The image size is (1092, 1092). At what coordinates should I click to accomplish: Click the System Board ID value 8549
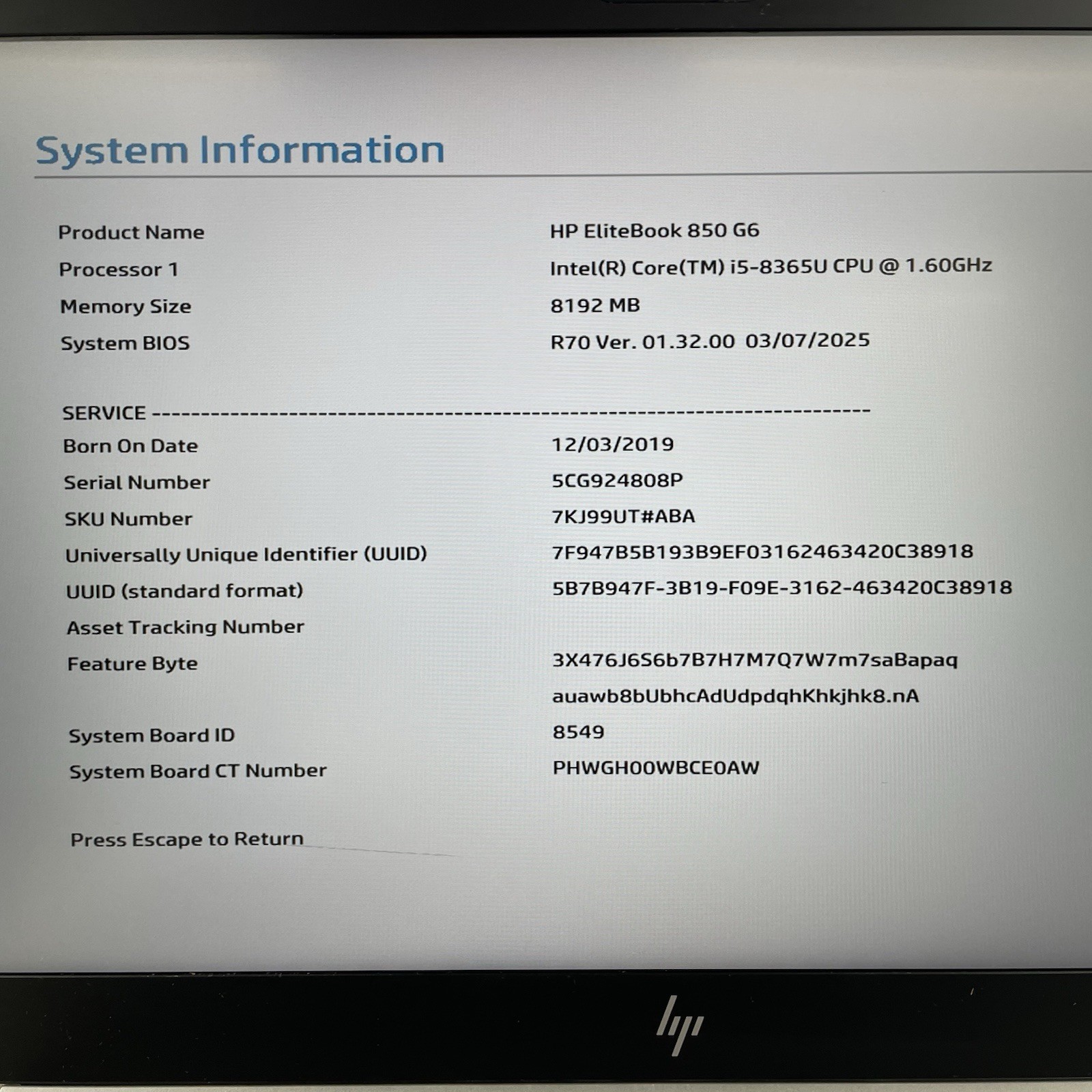578,732
